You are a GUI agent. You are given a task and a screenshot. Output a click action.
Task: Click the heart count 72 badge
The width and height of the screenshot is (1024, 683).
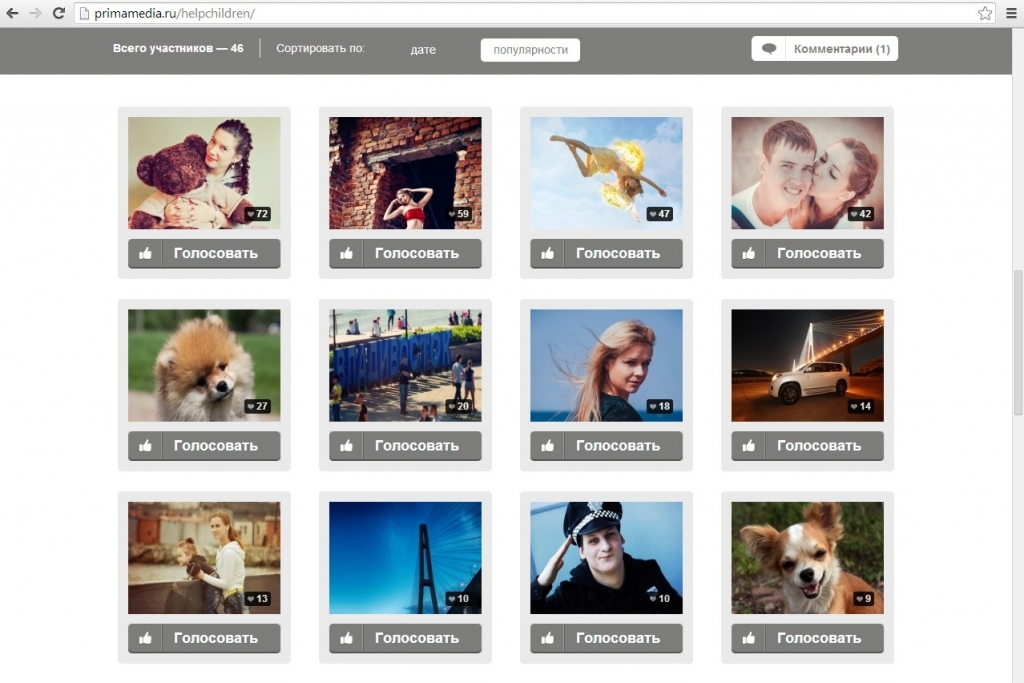(x=258, y=214)
